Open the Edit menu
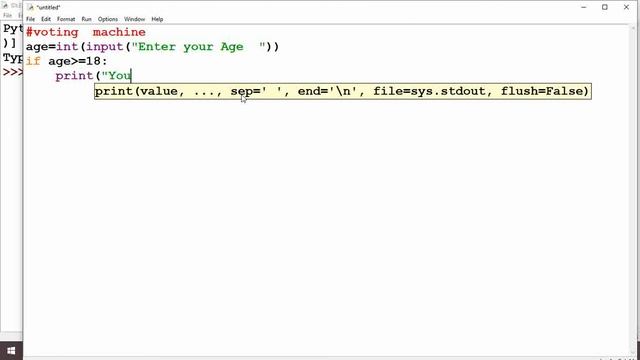Image resolution: width=640 pixels, height=360 pixels. 46,19
